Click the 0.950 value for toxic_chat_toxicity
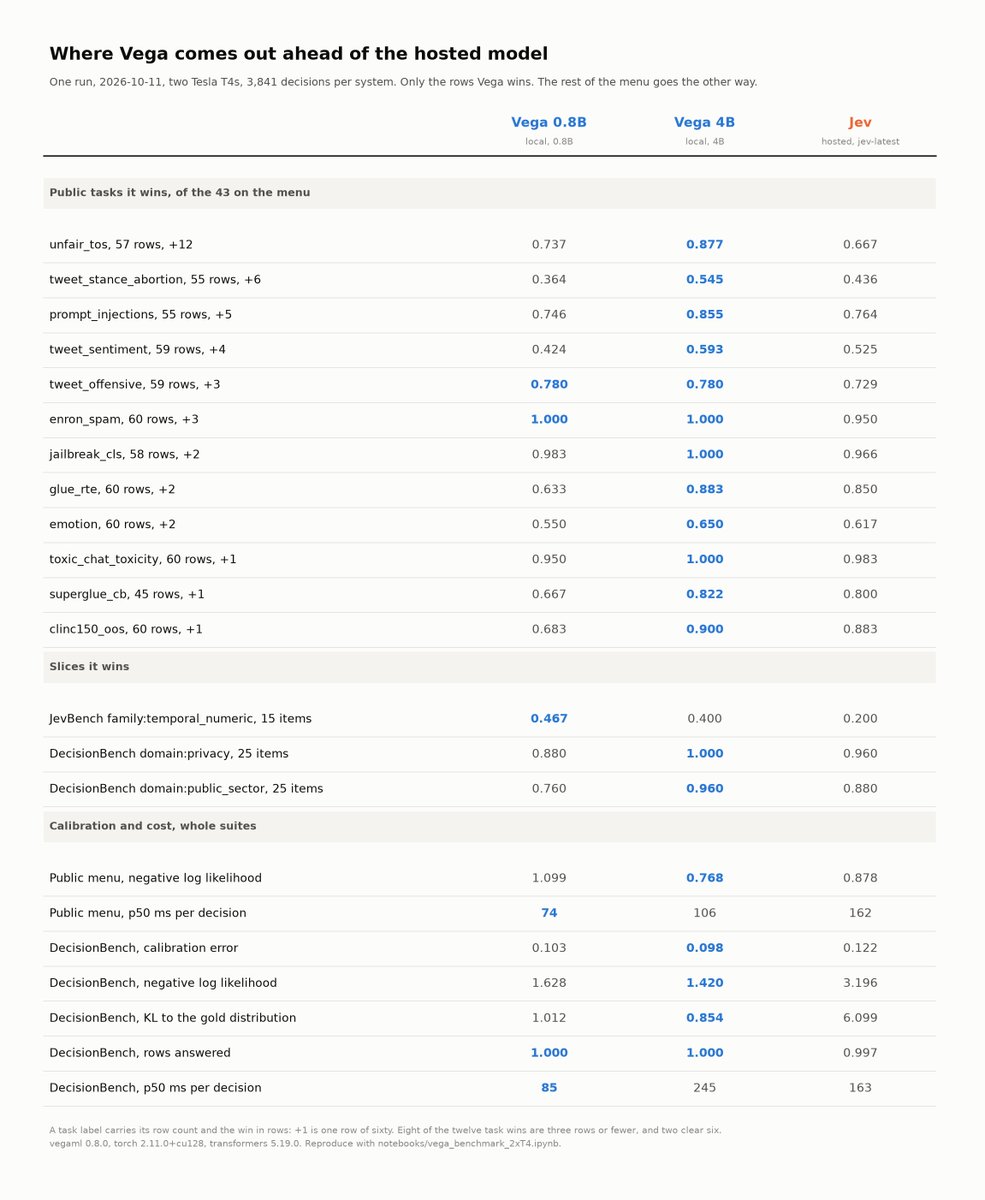The height and width of the screenshot is (1200, 985). [x=549, y=560]
